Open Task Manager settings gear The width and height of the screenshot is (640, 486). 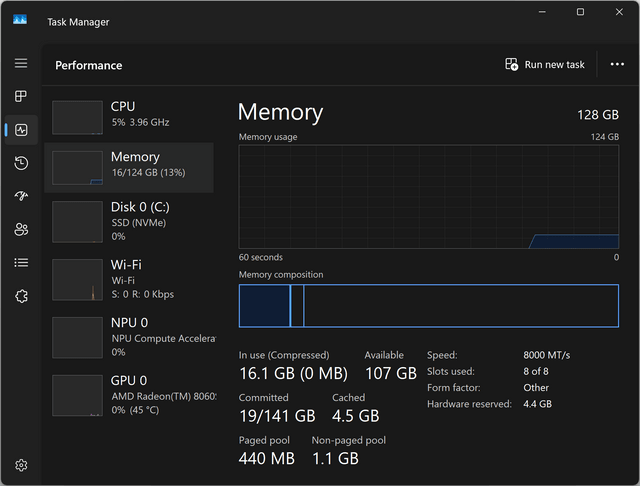pyautogui.click(x=21, y=465)
